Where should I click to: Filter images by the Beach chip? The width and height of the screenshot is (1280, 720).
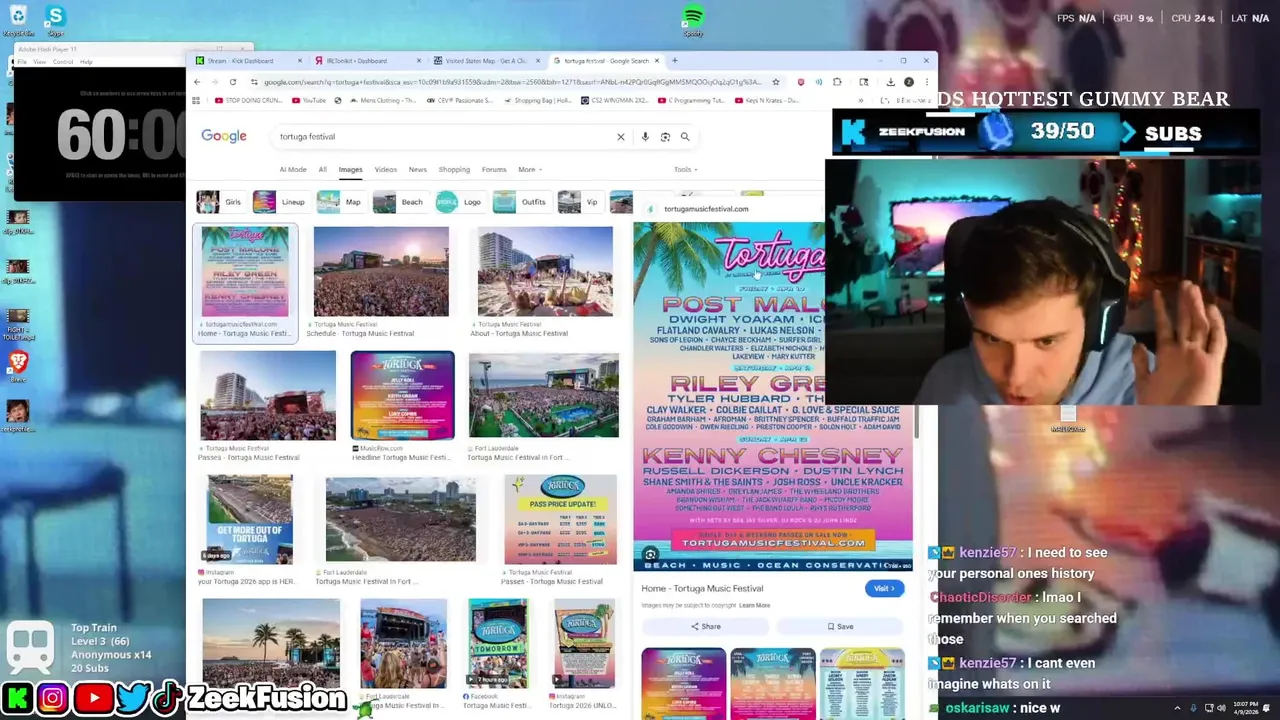tap(399, 202)
